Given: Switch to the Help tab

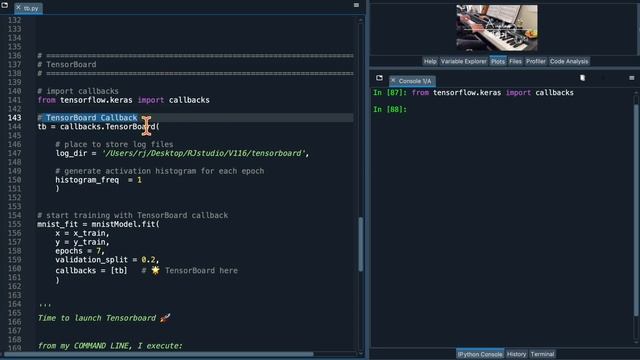Looking at the screenshot, I should point(430,61).
